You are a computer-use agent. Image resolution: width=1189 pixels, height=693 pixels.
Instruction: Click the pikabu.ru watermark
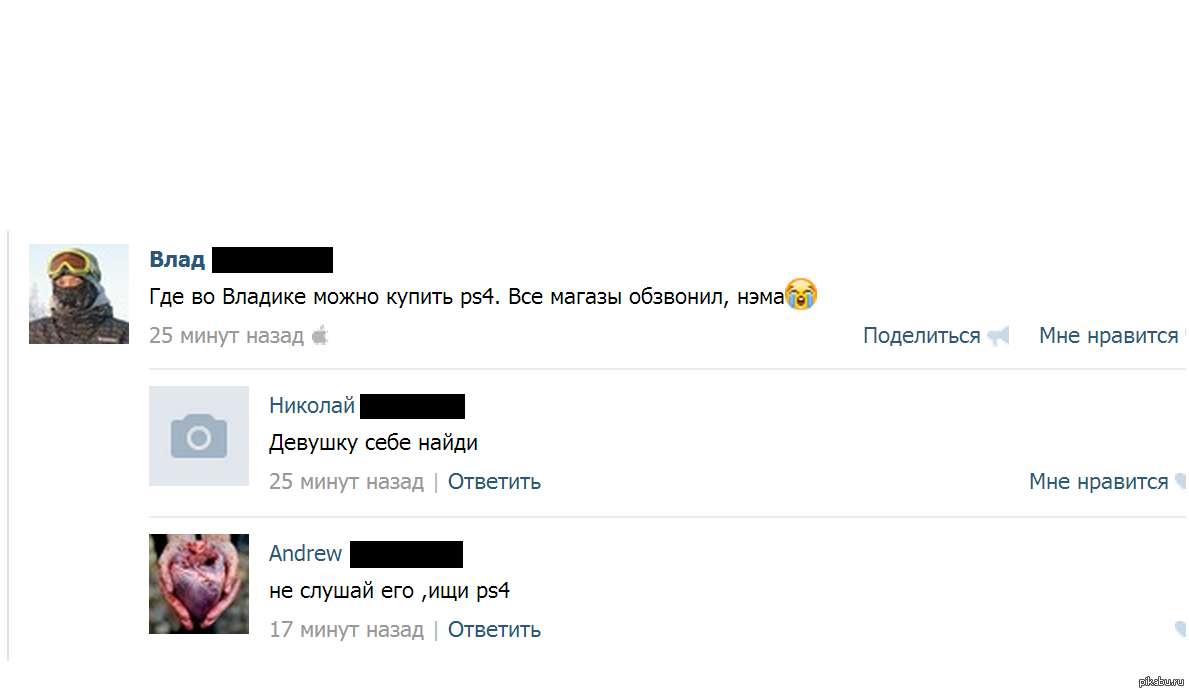pos(1161,682)
